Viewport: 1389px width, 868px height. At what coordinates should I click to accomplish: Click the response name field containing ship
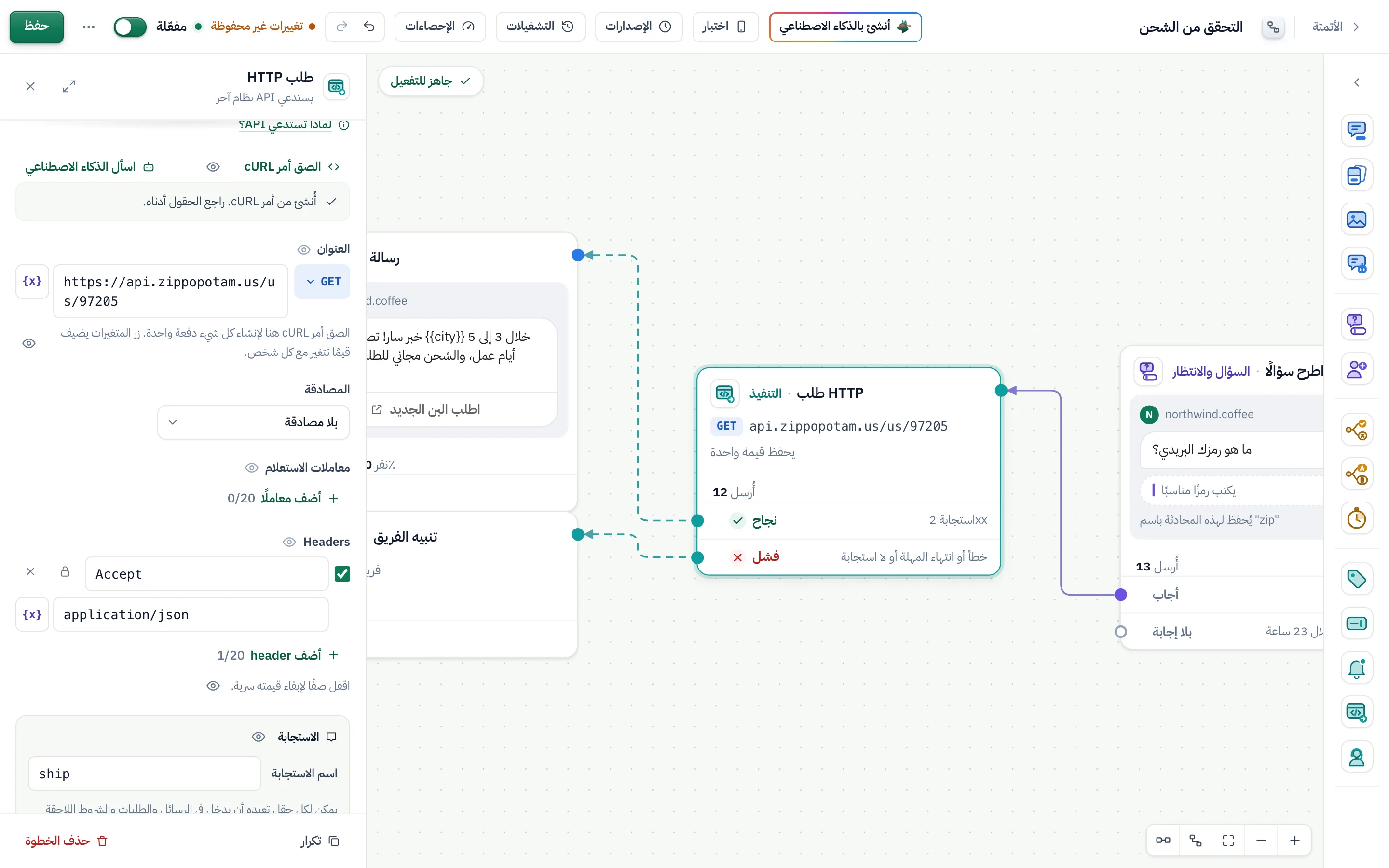pyautogui.click(x=145, y=773)
